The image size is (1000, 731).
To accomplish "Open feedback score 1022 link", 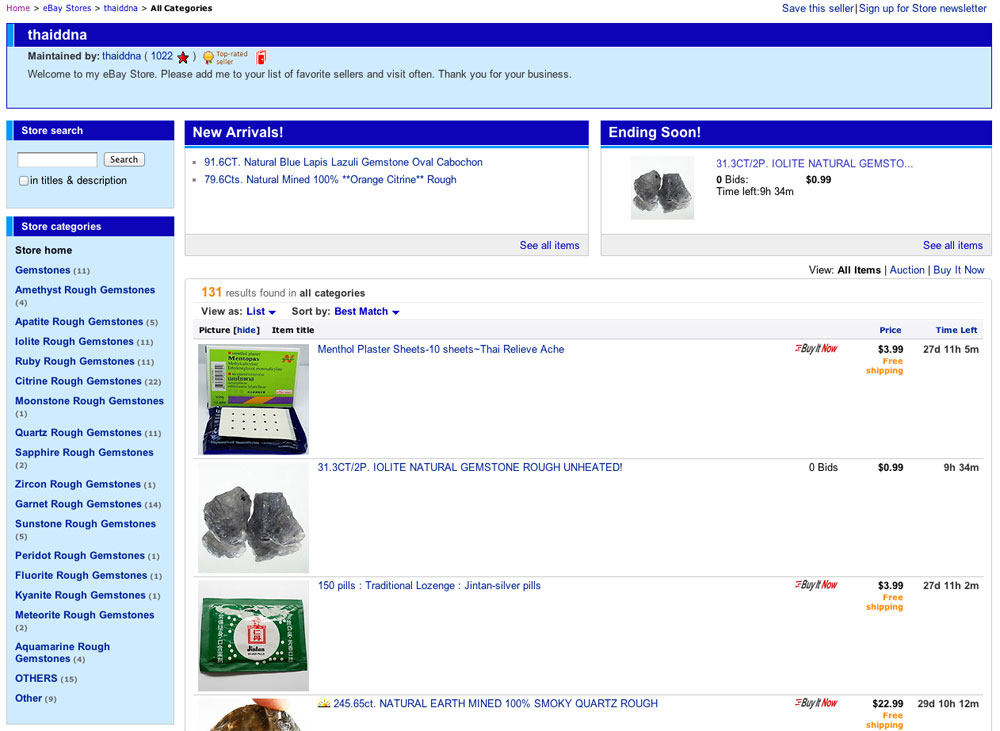I will point(161,56).
